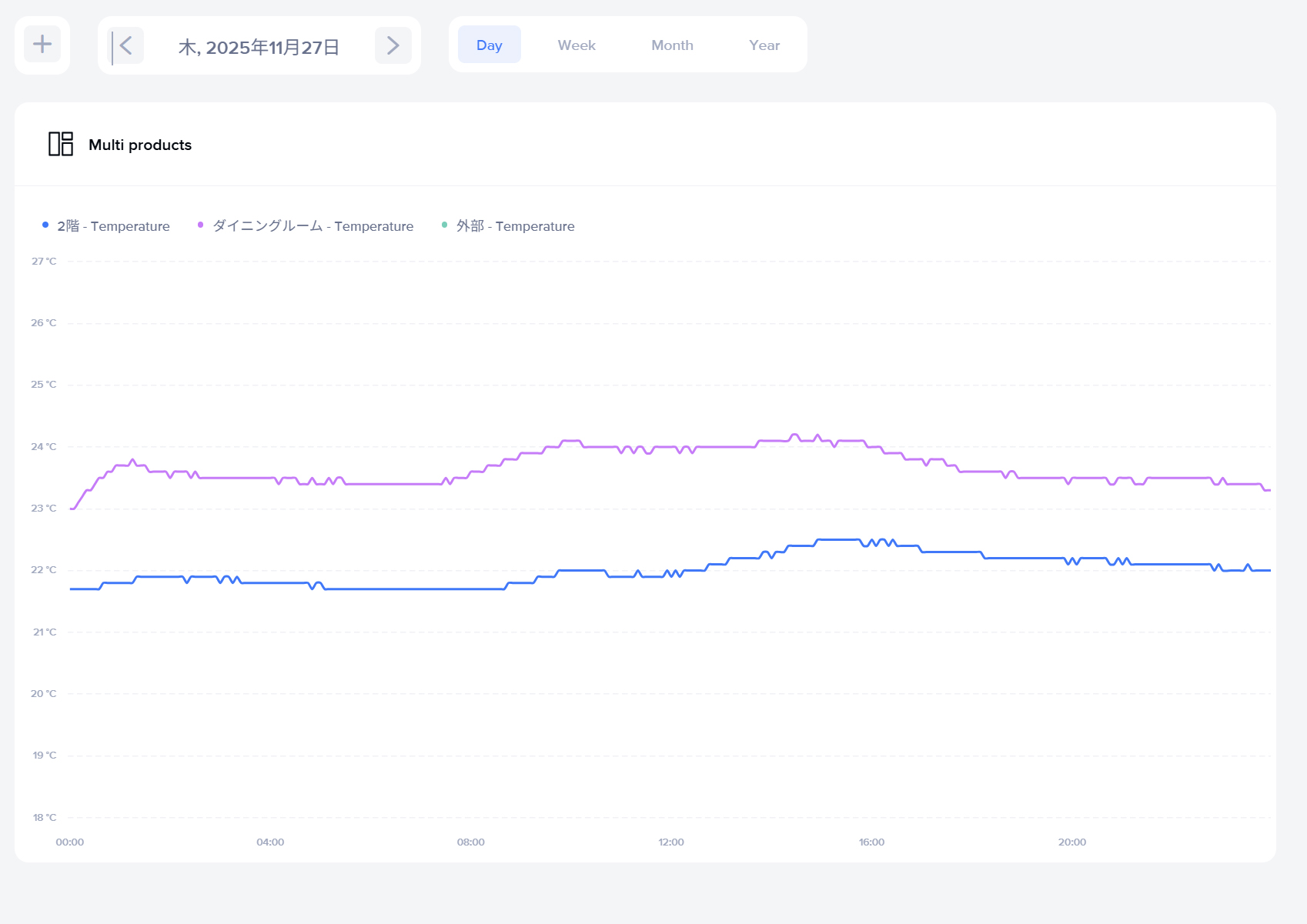Go to the previous day with the left arrow
Screen dimensions: 1307x924
tap(126, 46)
